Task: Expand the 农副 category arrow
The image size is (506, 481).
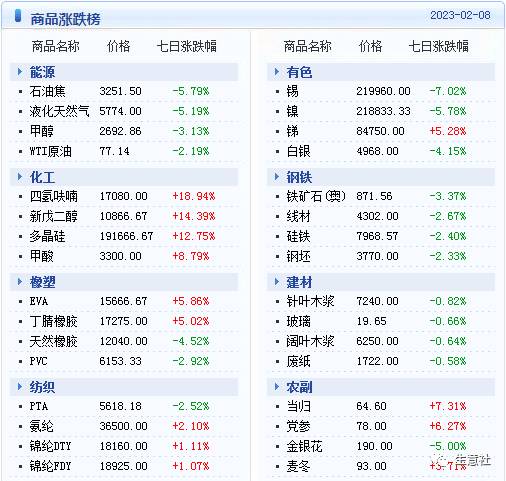Action: [277, 387]
